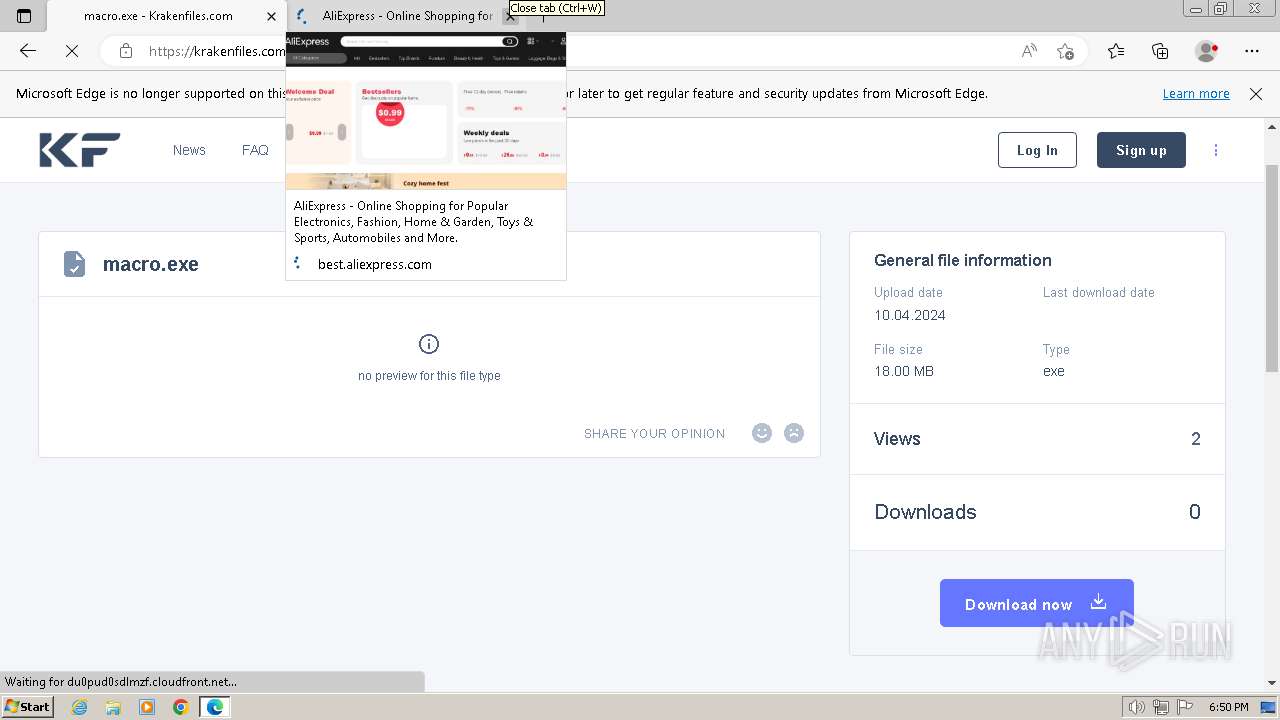Click AliExpress tab preview thumbnail
The height and width of the screenshot is (720, 1280).
426,111
